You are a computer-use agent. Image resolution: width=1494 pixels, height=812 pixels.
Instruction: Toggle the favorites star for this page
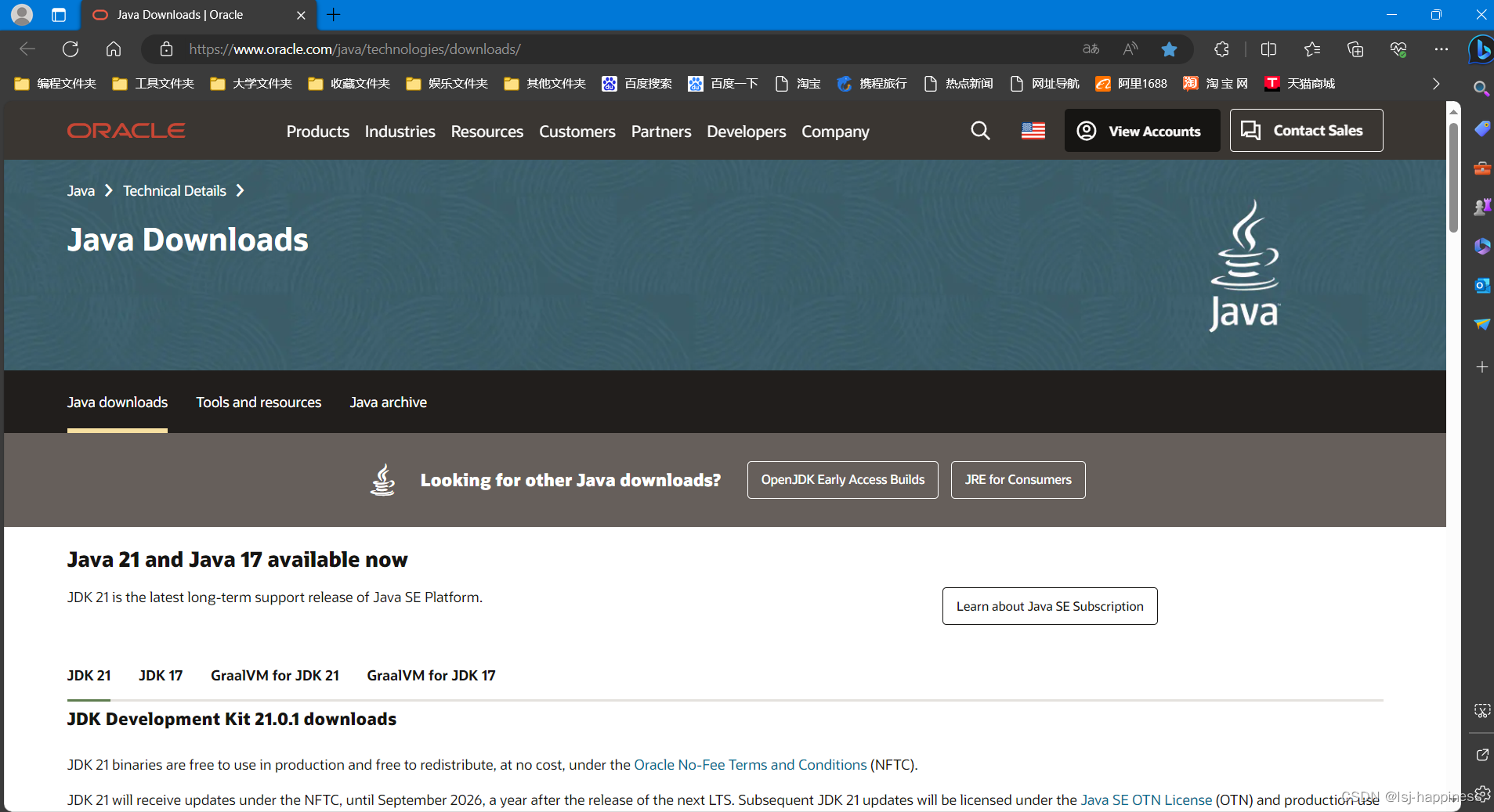tap(1169, 49)
